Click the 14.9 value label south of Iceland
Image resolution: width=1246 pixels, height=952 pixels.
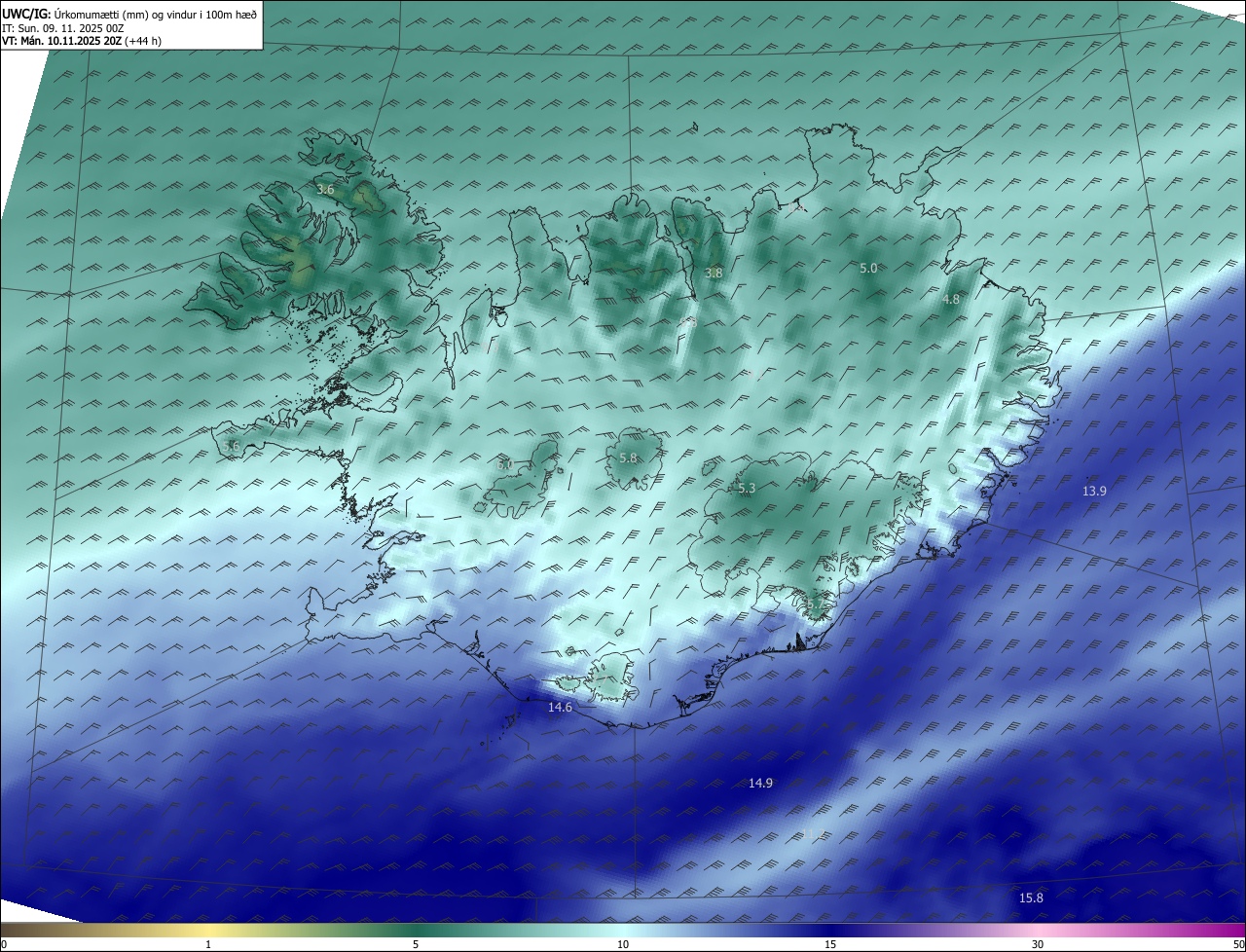[x=760, y=784]
